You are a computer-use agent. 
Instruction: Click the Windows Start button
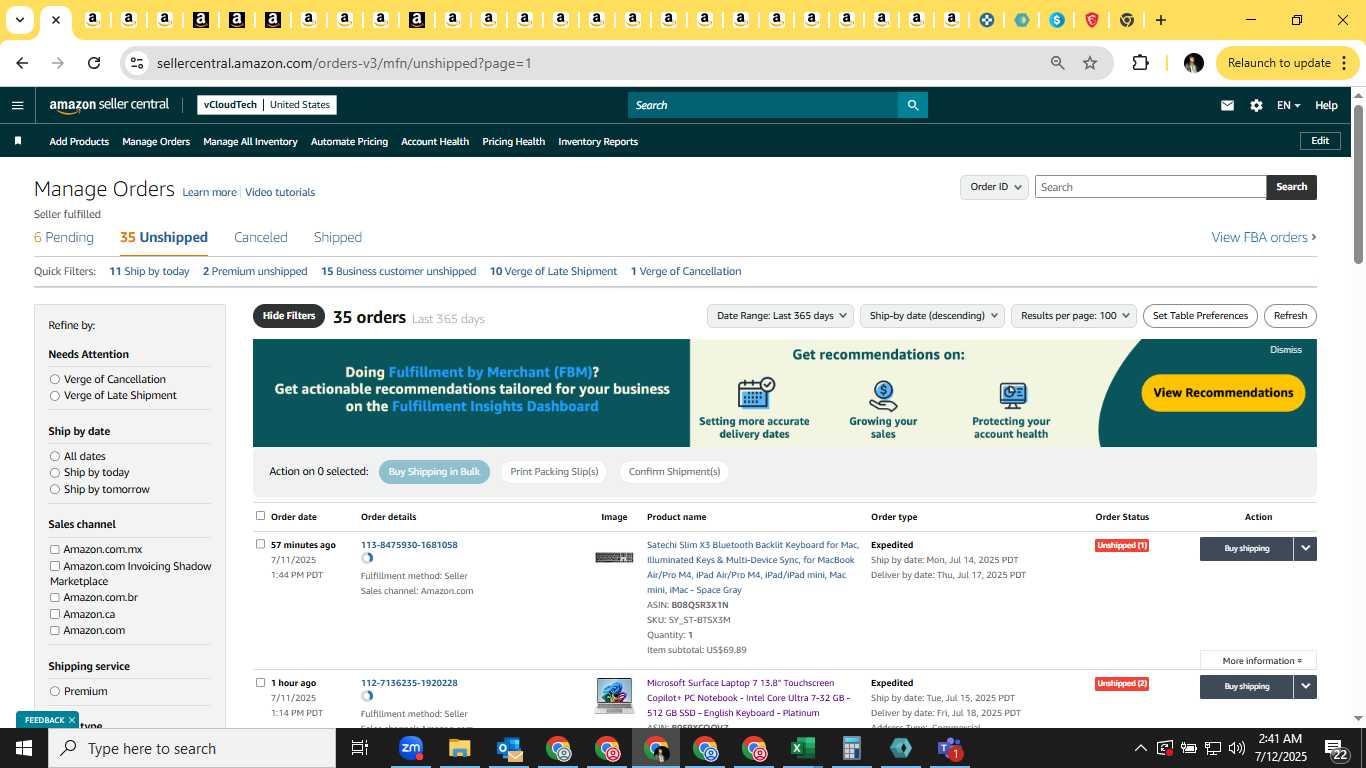pyautogui.click(x=24, y=748)
